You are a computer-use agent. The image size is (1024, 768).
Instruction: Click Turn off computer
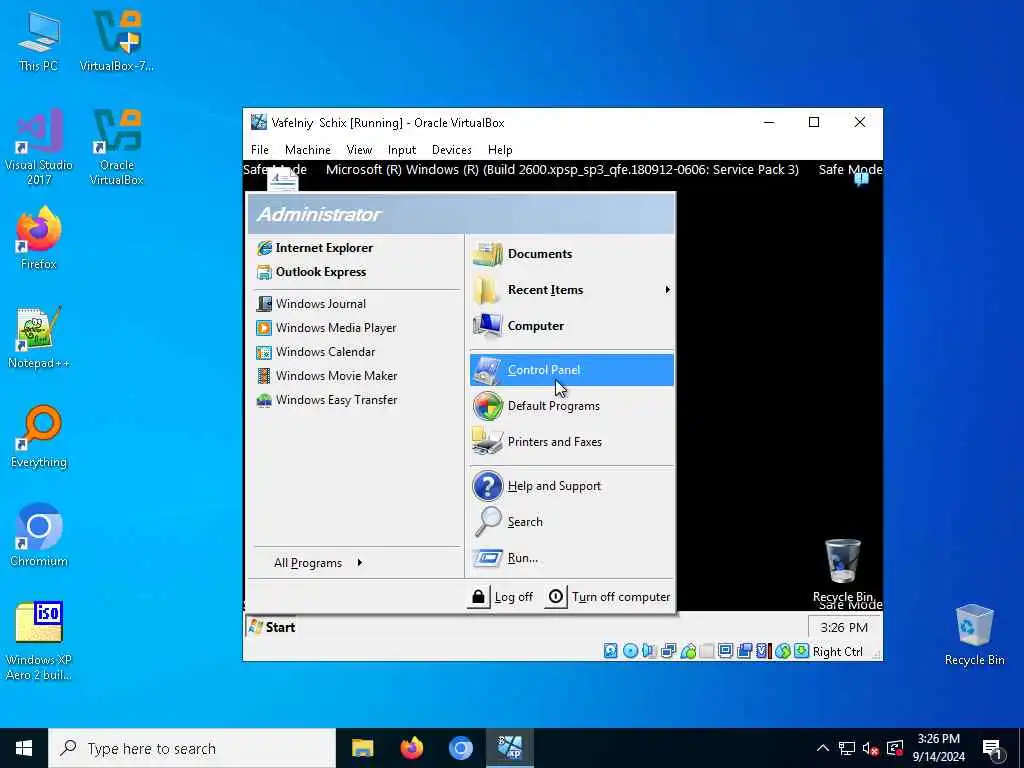[608, 597]
